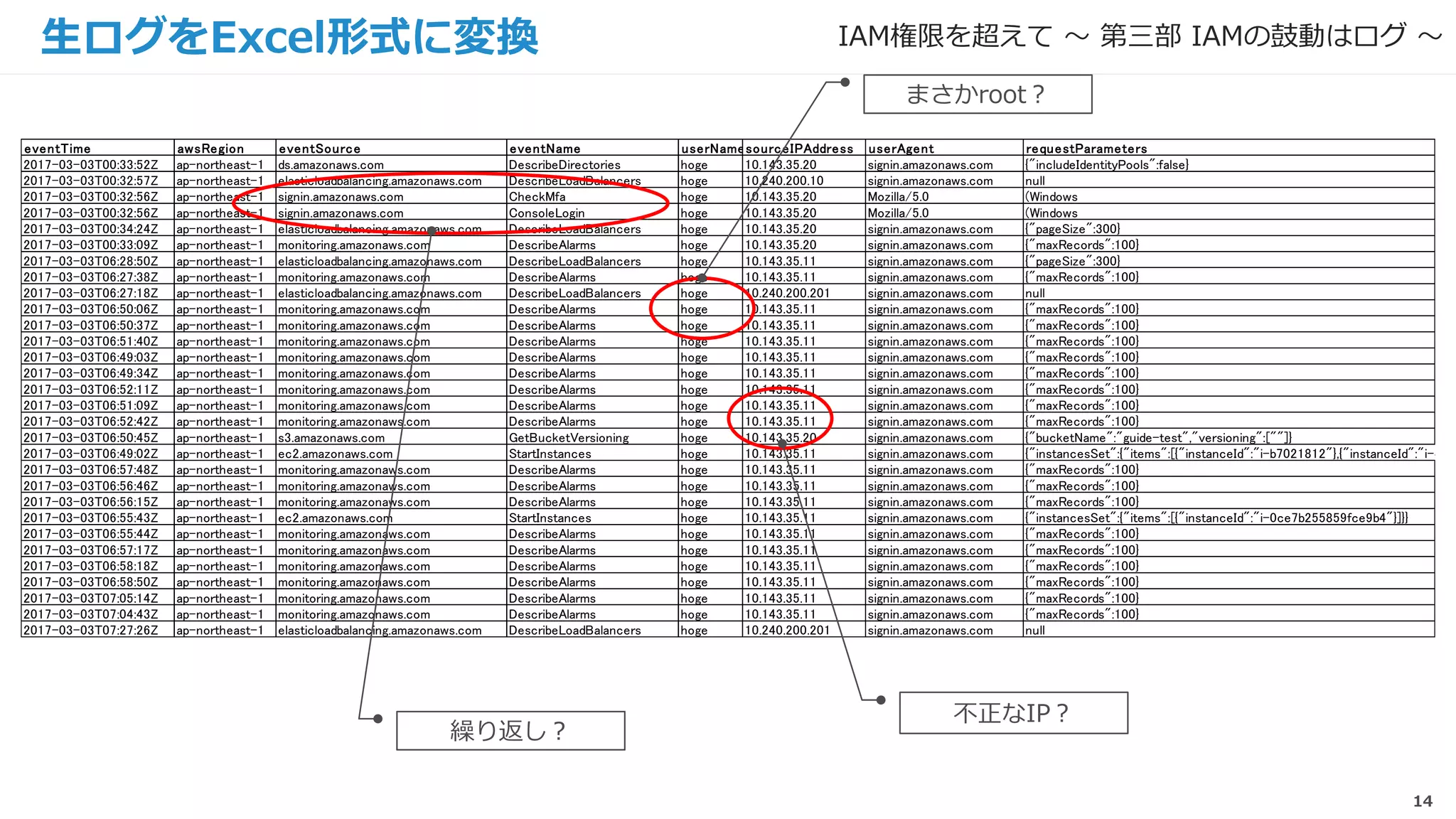Select cell 2017-03-03T06:27:18Z

tap(98, 293)
